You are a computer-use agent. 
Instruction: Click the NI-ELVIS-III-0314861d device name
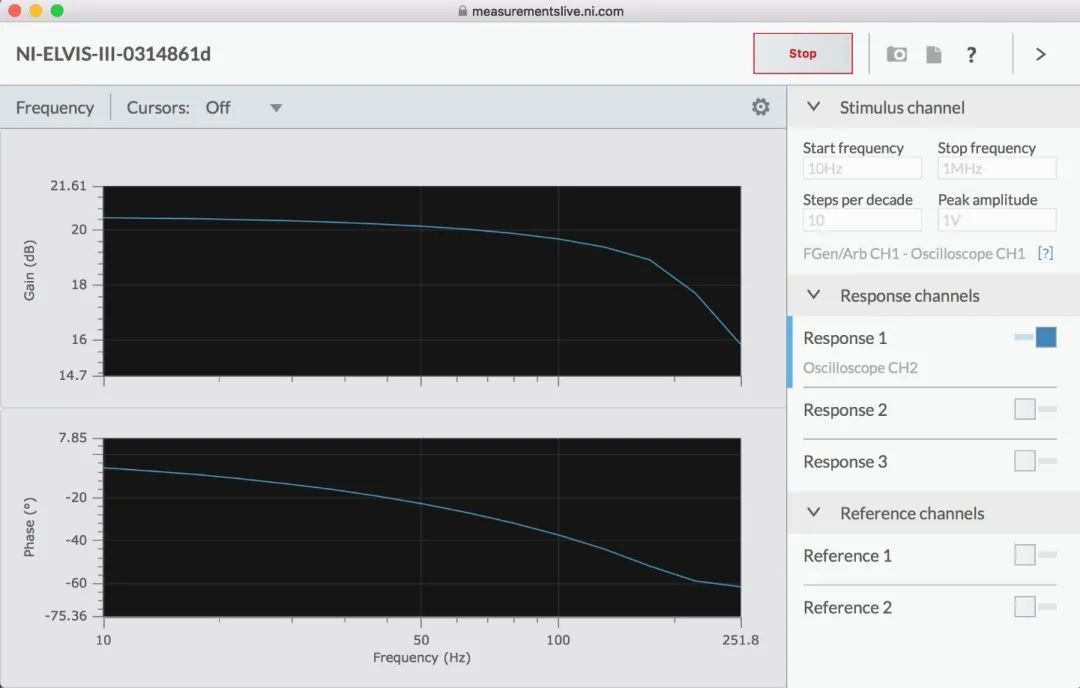(114, 54)
